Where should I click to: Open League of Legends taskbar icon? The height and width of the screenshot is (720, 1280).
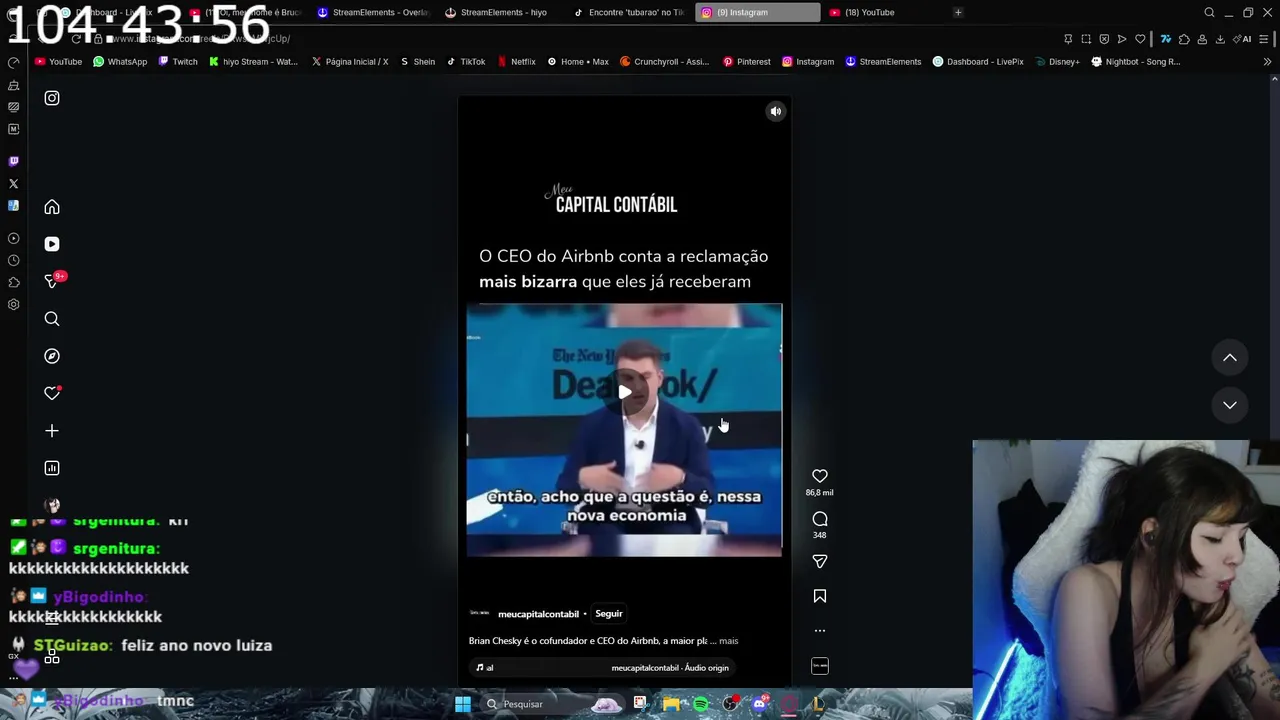pyautogui.click(x=818, y=704)
